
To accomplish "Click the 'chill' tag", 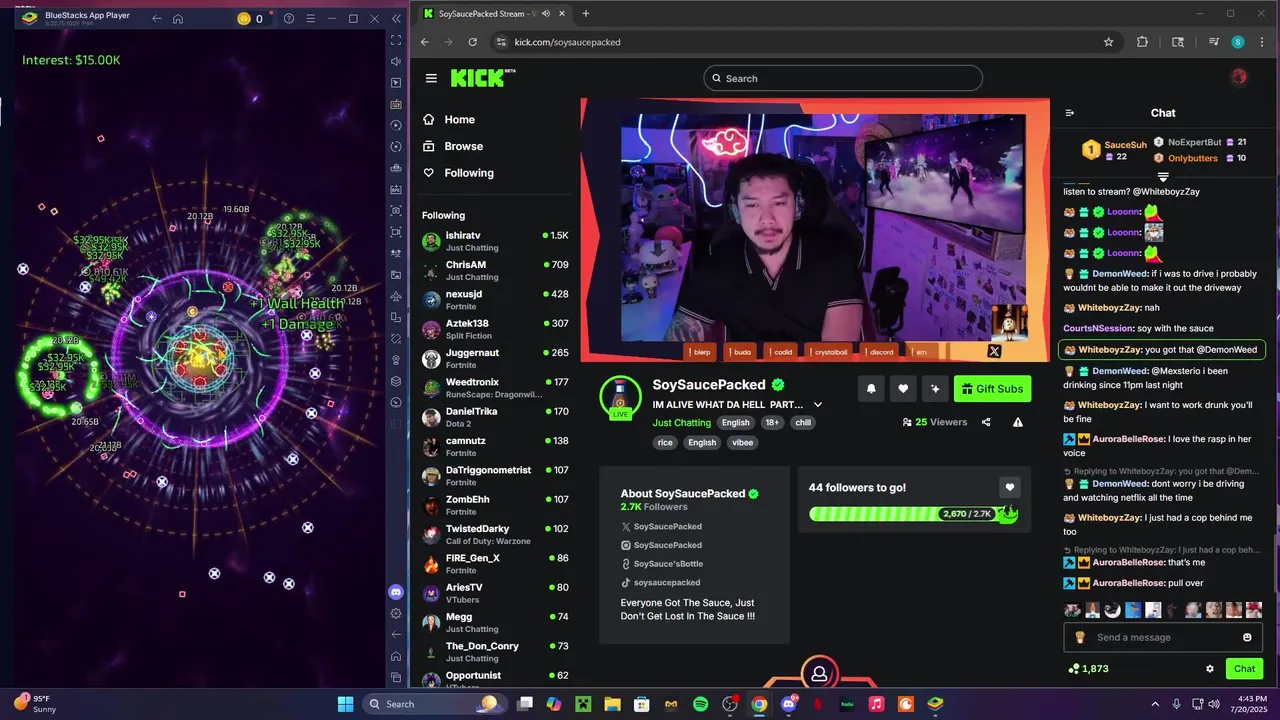I will click(x=803, y=422).
